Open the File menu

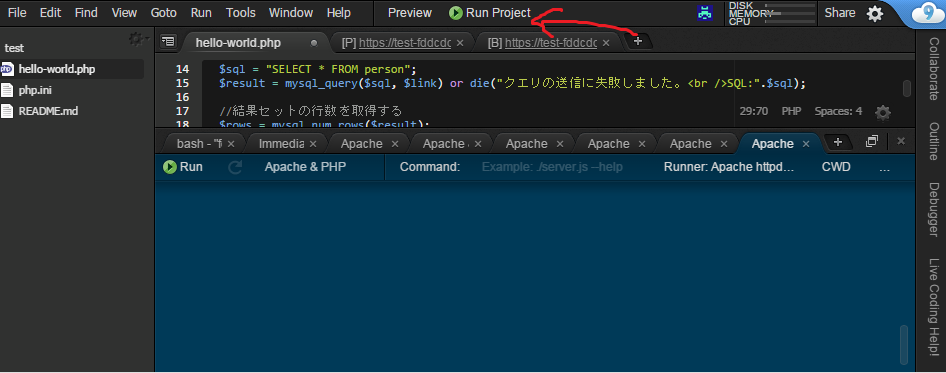coord(17,13)
